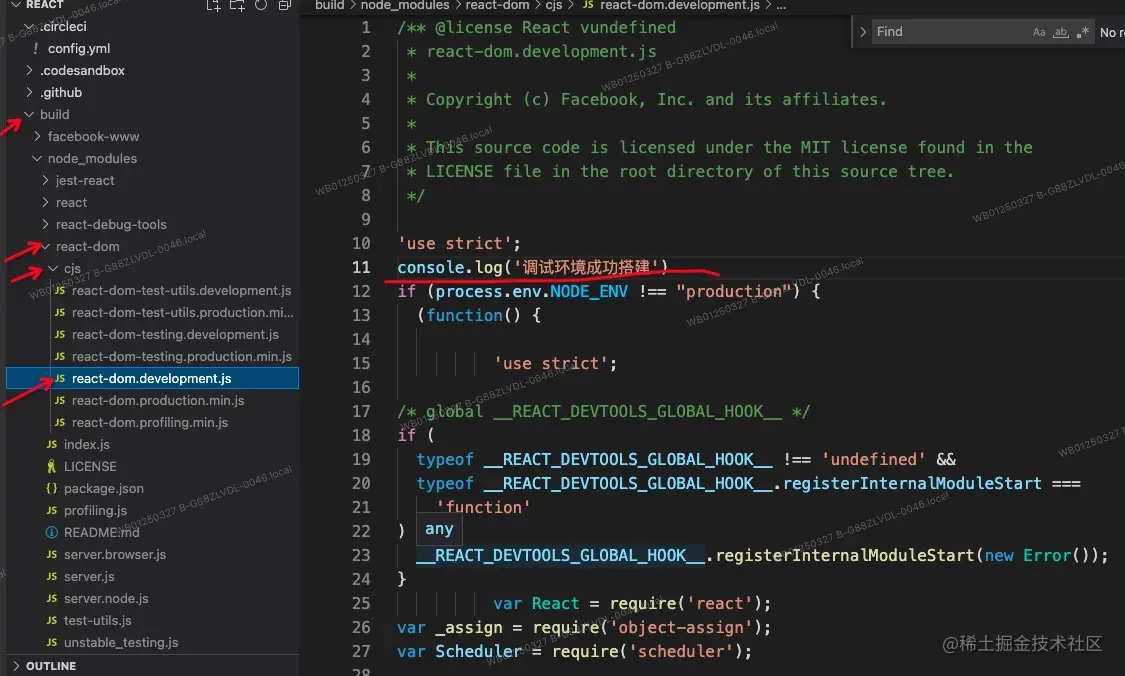Open react-dom-test-utils.production.min.js file
Viewport: 1125px width, 676px height.
coord(182,313)
